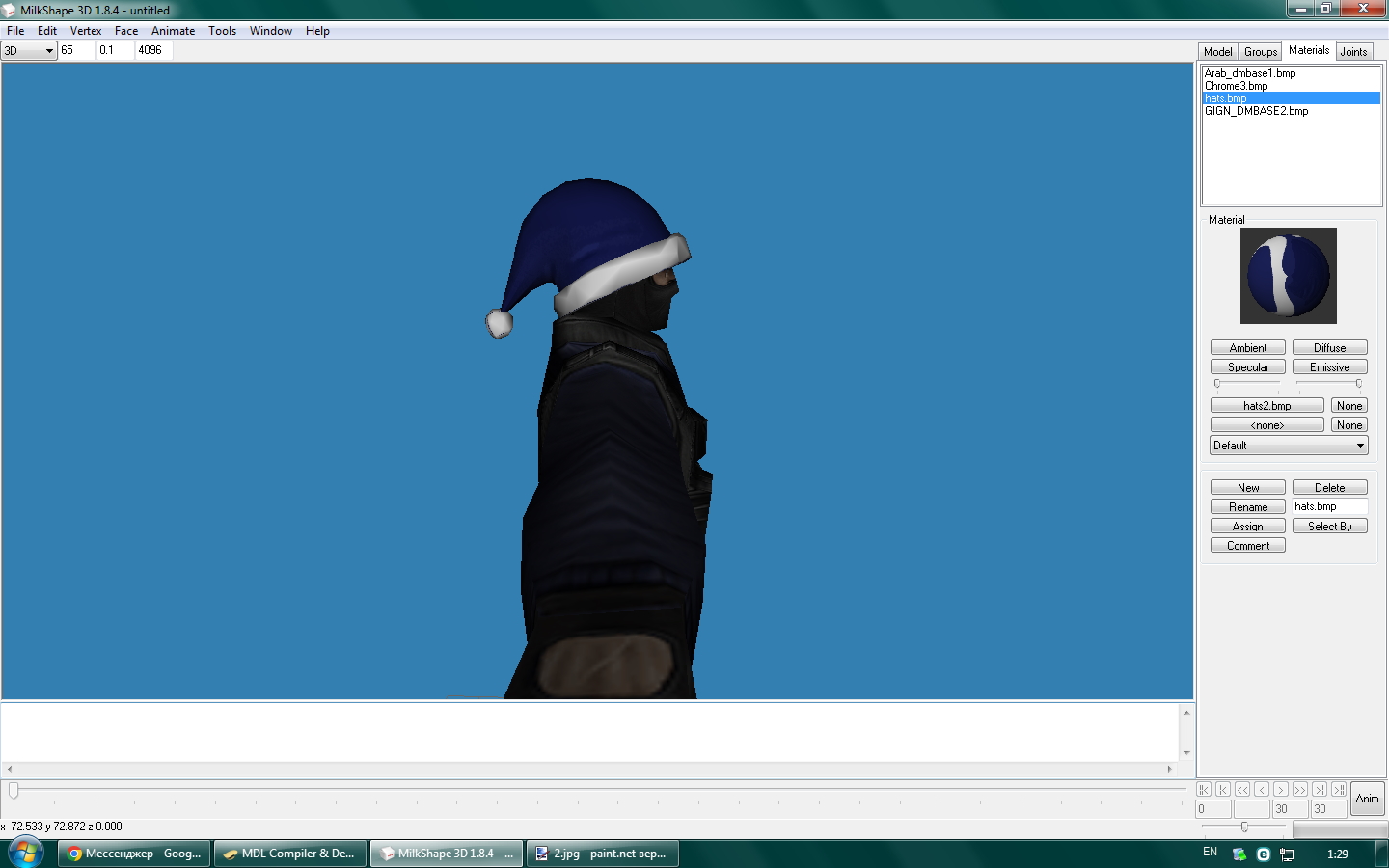Click the Specular color button
The width and height of the screenshot is (1389, 868).
1248,367
